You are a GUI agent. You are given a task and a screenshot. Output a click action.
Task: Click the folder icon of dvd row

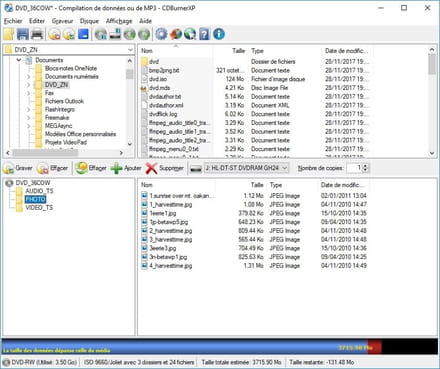144,62
